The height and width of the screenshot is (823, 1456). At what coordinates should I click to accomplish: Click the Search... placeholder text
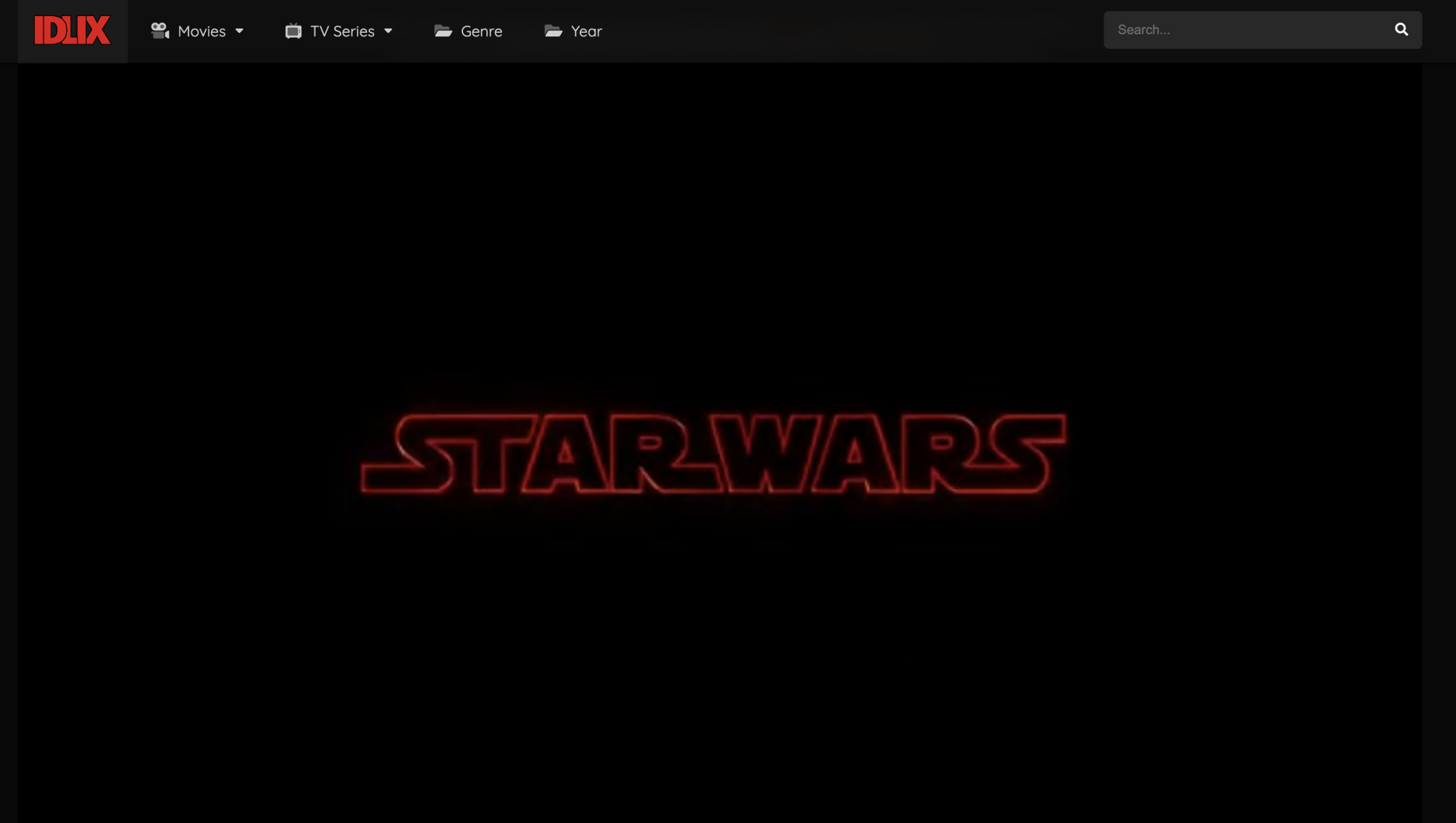(x=1144, y=30)
